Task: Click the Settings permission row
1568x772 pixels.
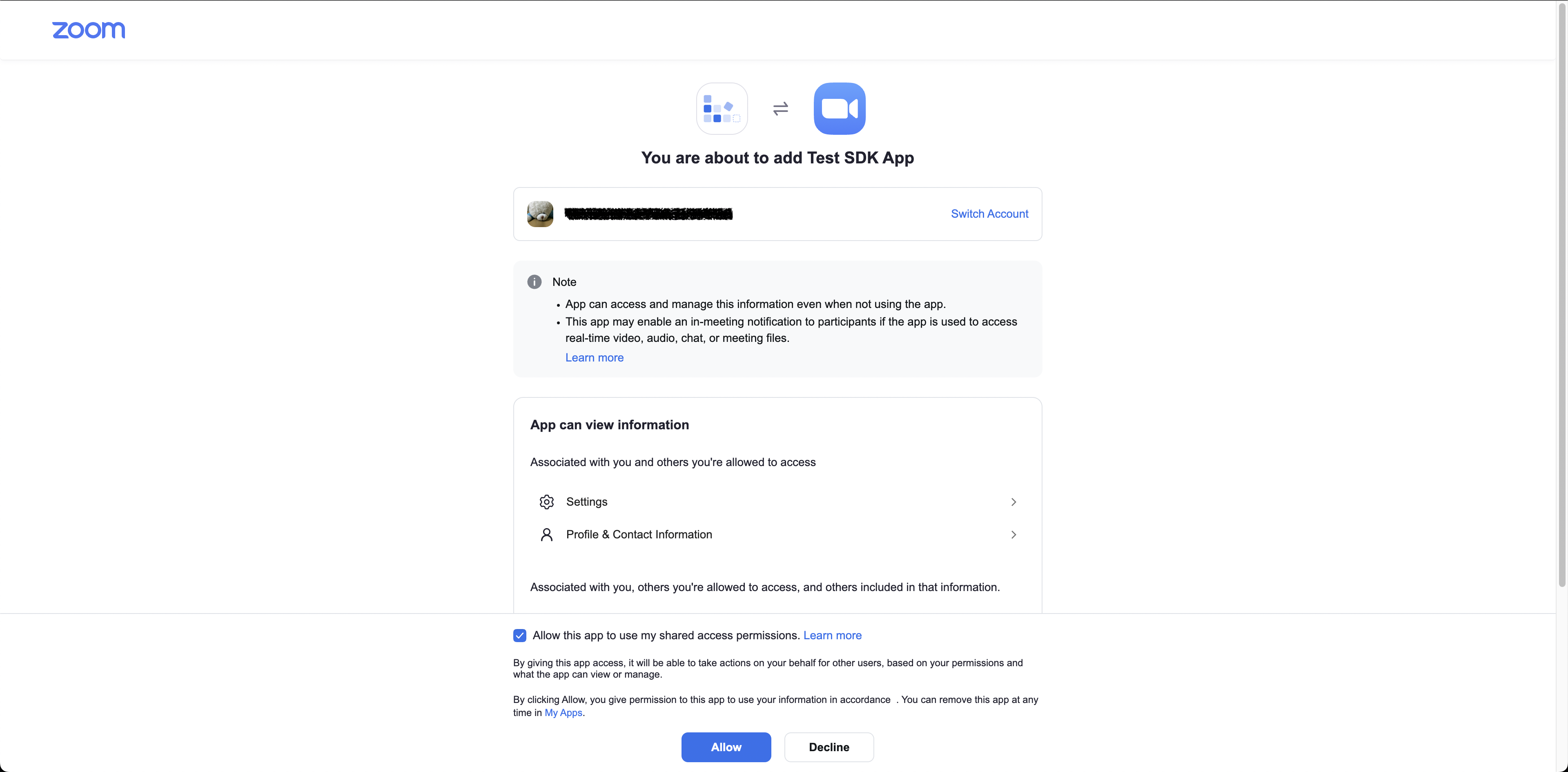Action: [777, 502]
